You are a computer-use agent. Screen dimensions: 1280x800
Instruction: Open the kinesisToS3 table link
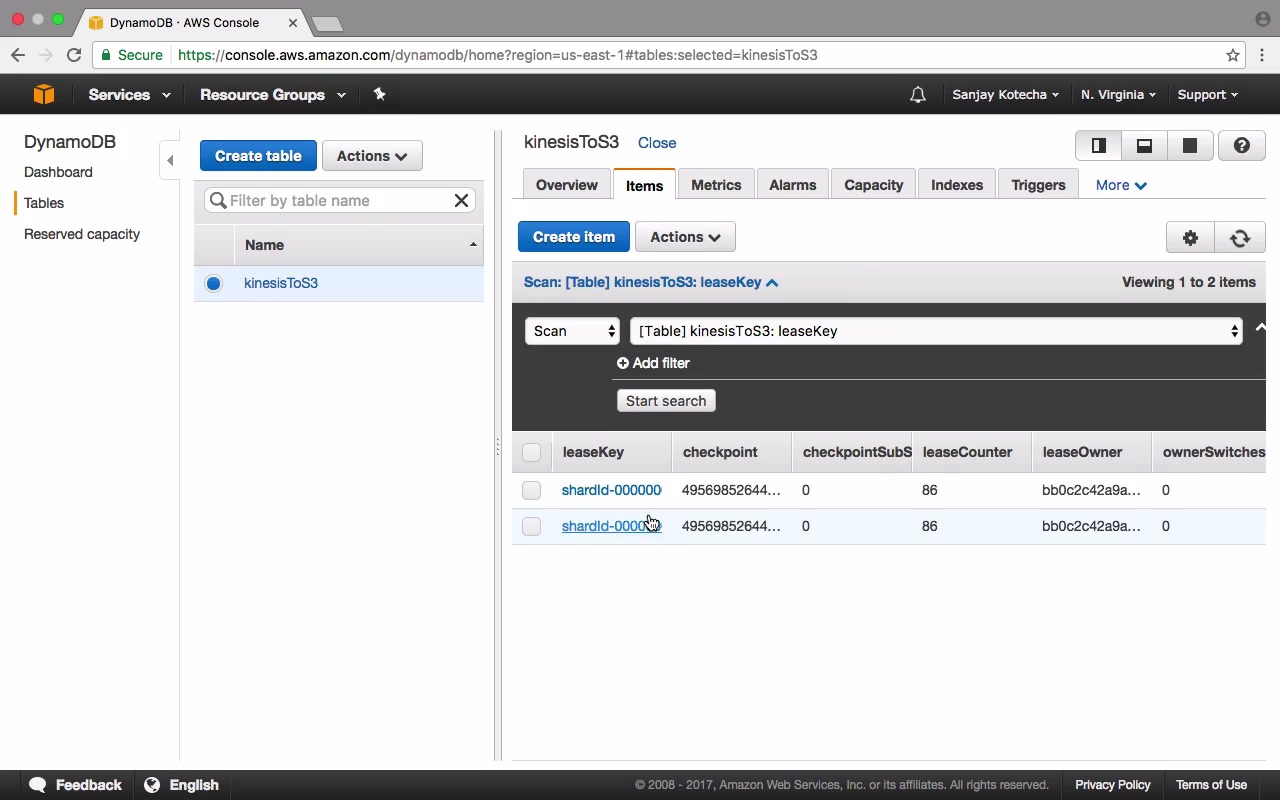pyautogui.click(x=281, y=283)
